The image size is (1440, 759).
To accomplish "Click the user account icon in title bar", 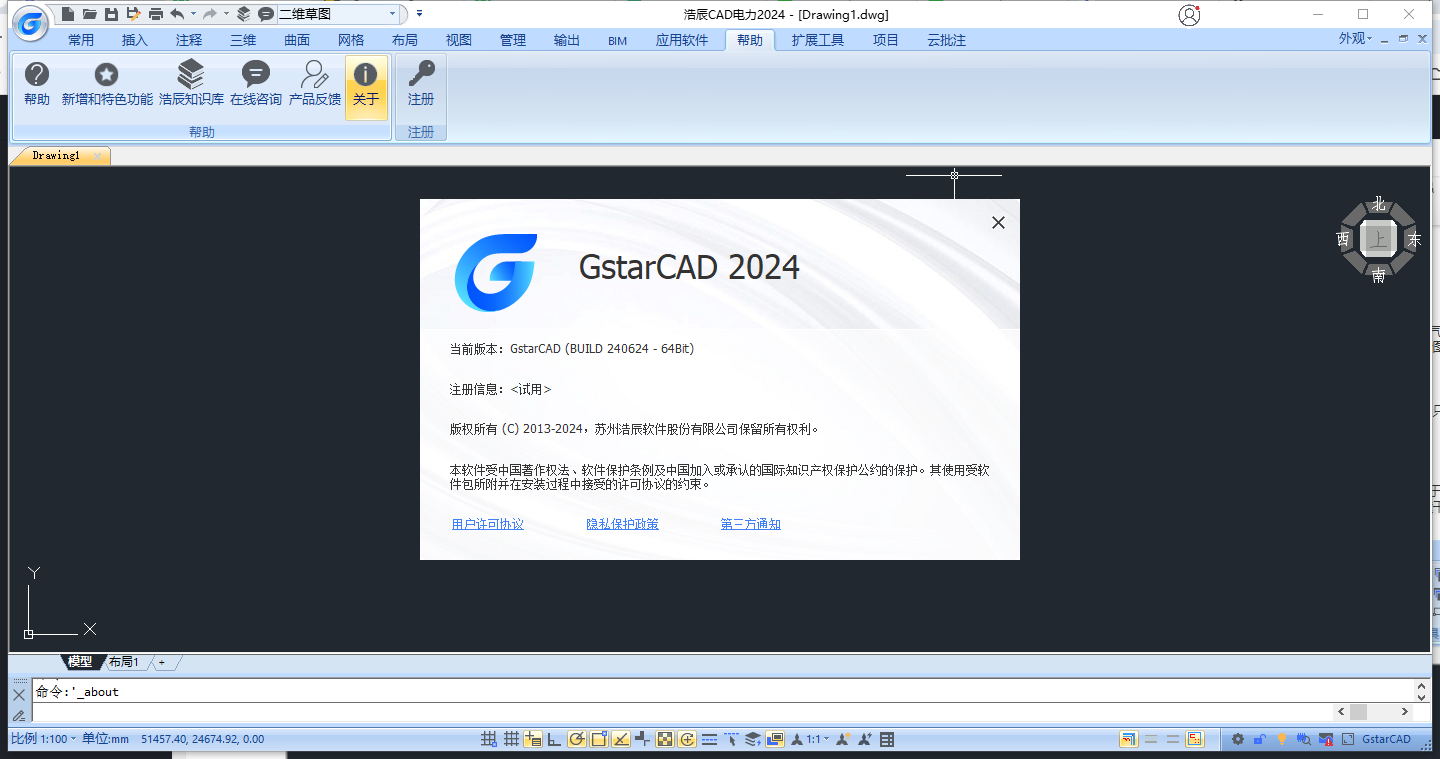I will [1188, 15].
